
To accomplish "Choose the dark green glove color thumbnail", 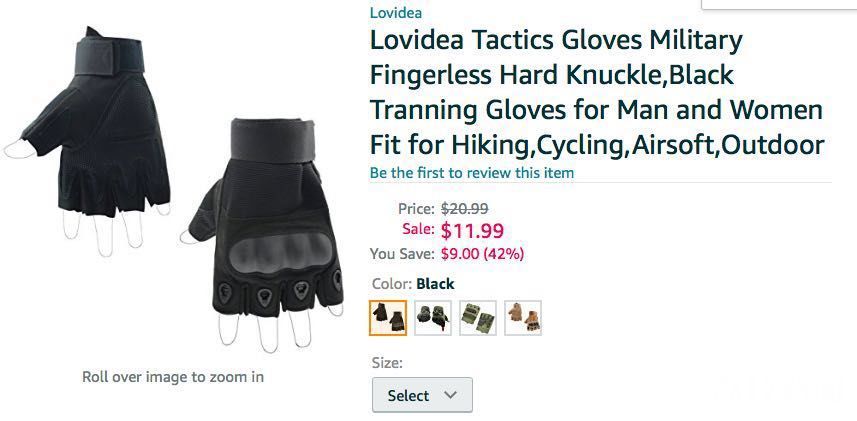I will point(433,318).
